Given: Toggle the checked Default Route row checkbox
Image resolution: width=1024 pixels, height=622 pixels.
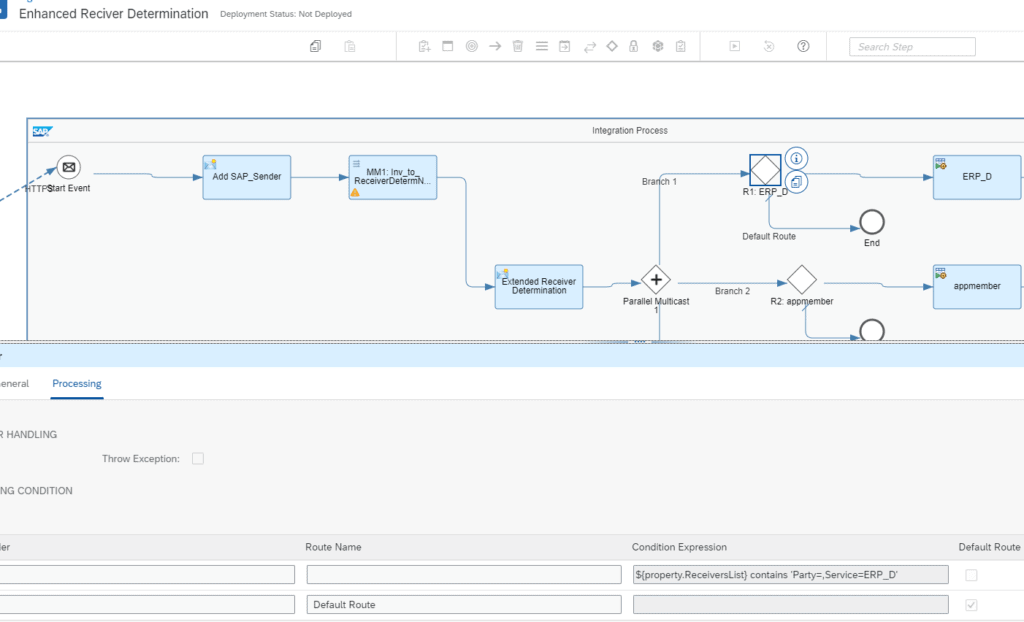Looking at the screenshot, I should tap(971, 605).
